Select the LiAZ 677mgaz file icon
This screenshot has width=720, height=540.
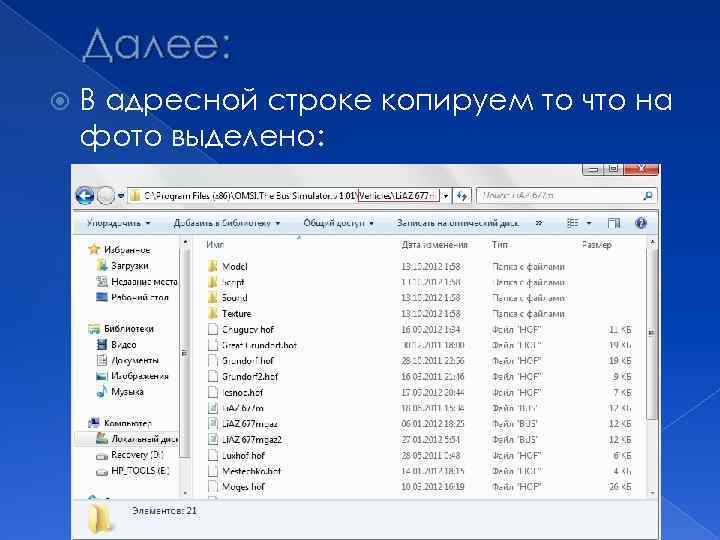213,423
